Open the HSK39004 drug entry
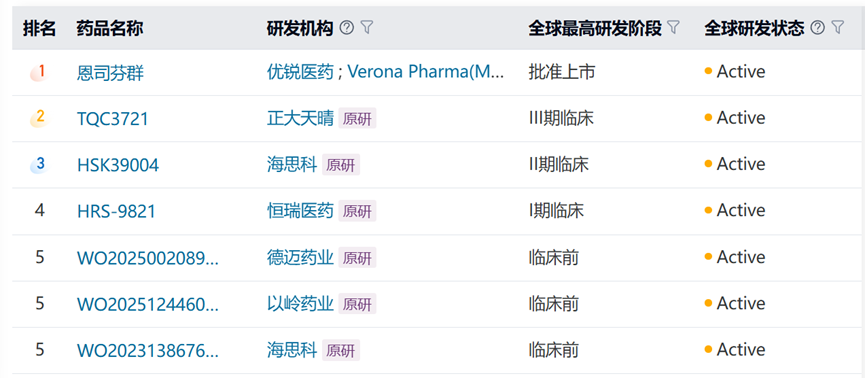 coord(118,165)
